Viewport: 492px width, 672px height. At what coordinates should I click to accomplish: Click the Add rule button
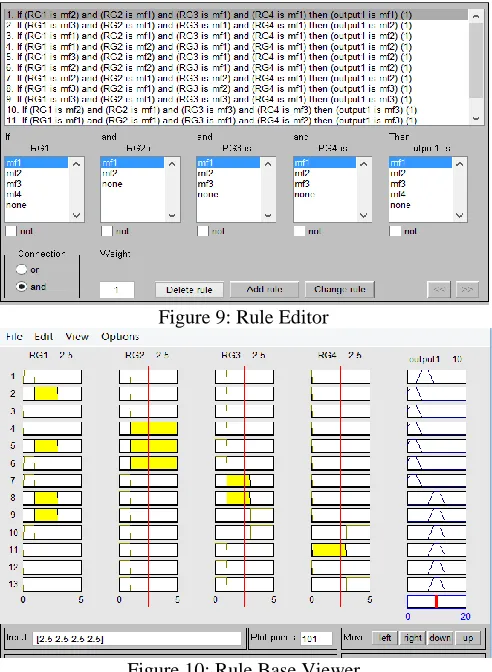pos(264,290)
